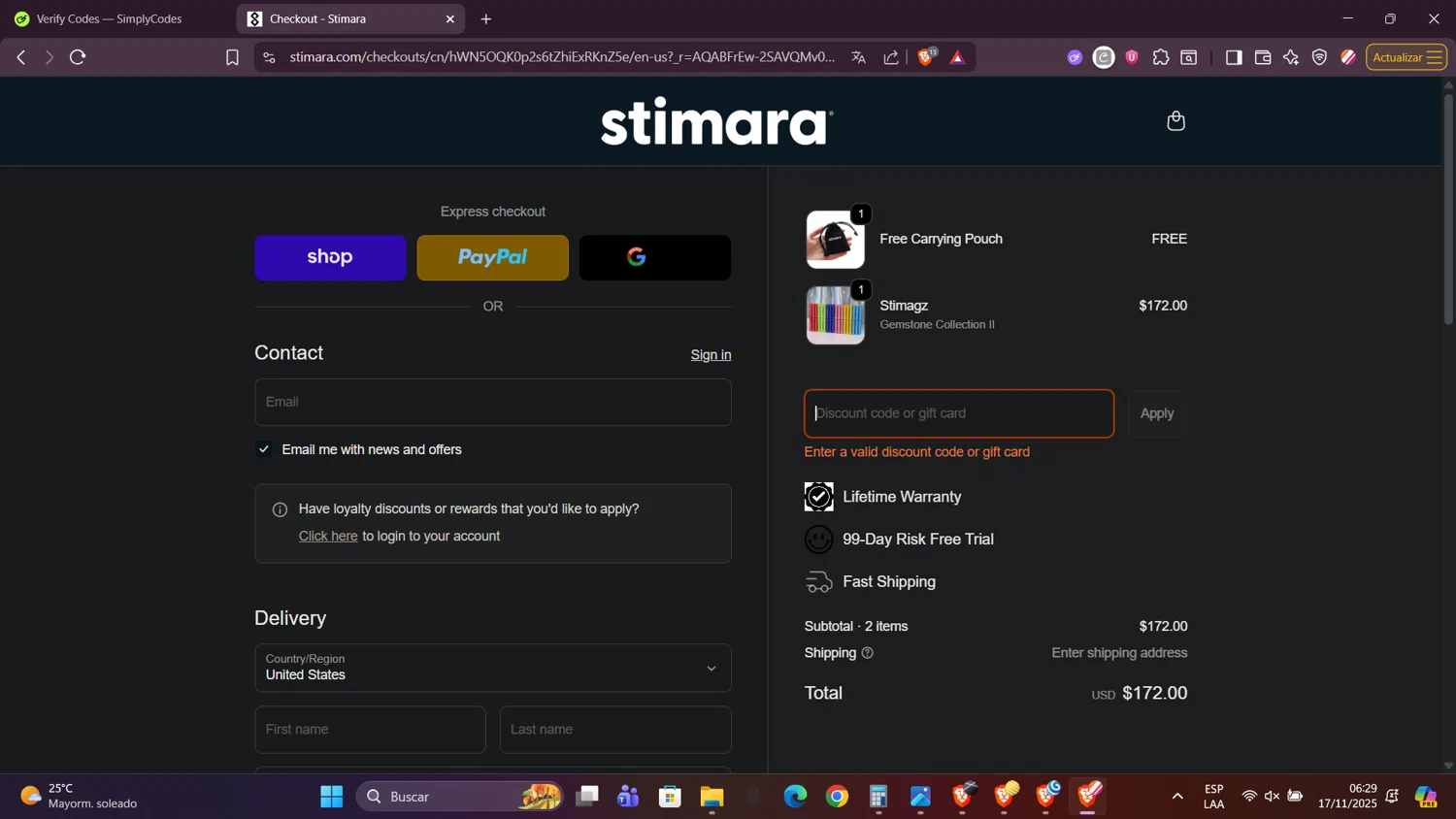Click the Lifetime Warranty text

tap(902, 497)
